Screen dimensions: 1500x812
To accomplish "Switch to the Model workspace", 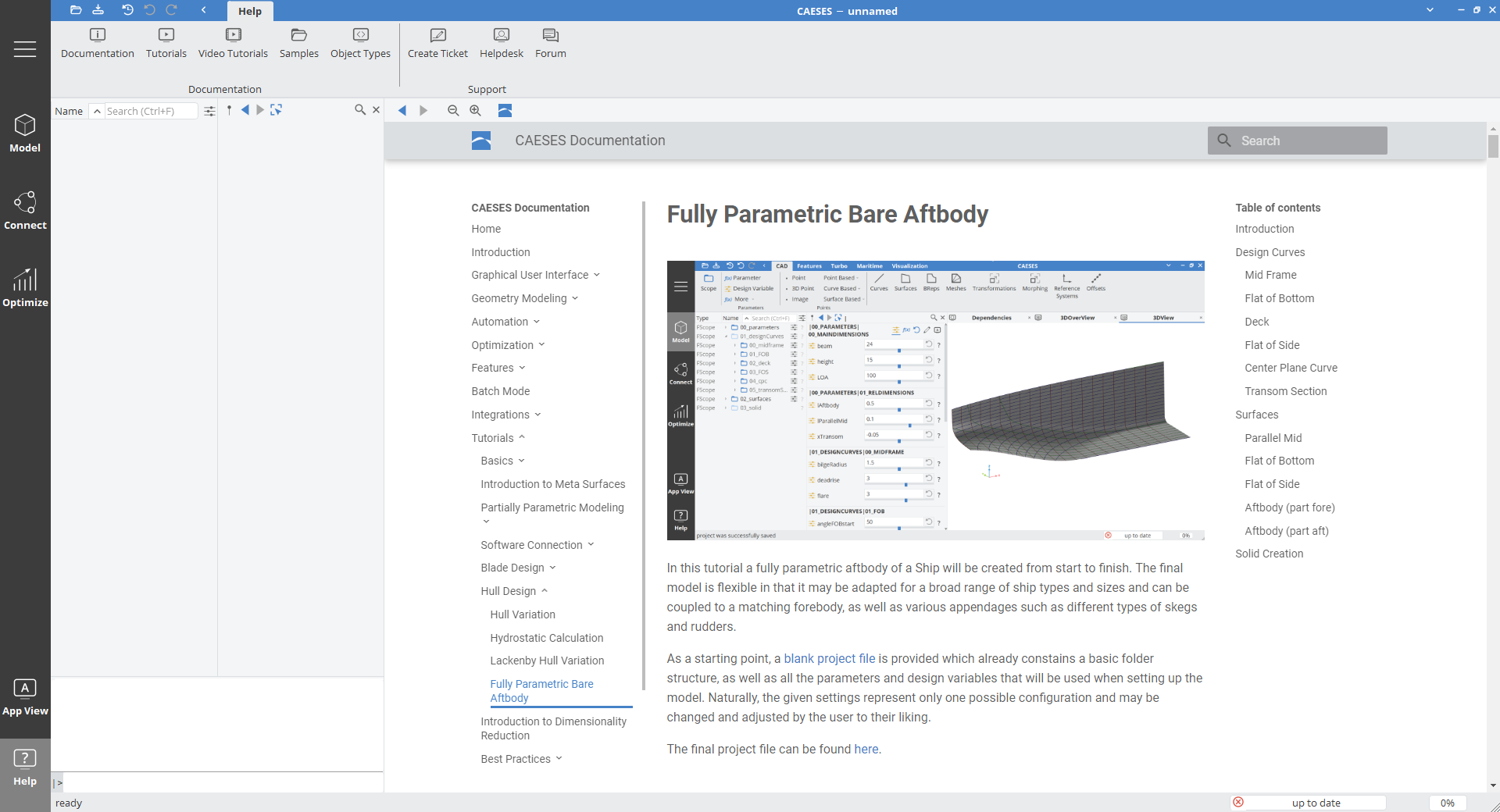I will 25,134.
